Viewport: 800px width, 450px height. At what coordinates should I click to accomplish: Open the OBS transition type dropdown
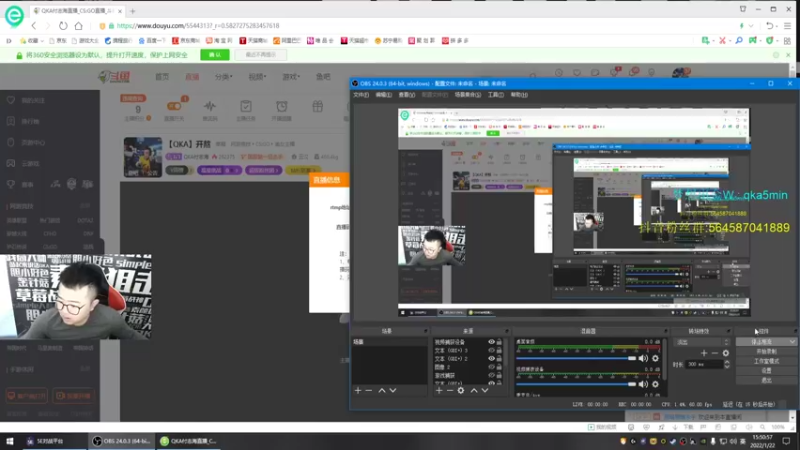tap(701, 342)
